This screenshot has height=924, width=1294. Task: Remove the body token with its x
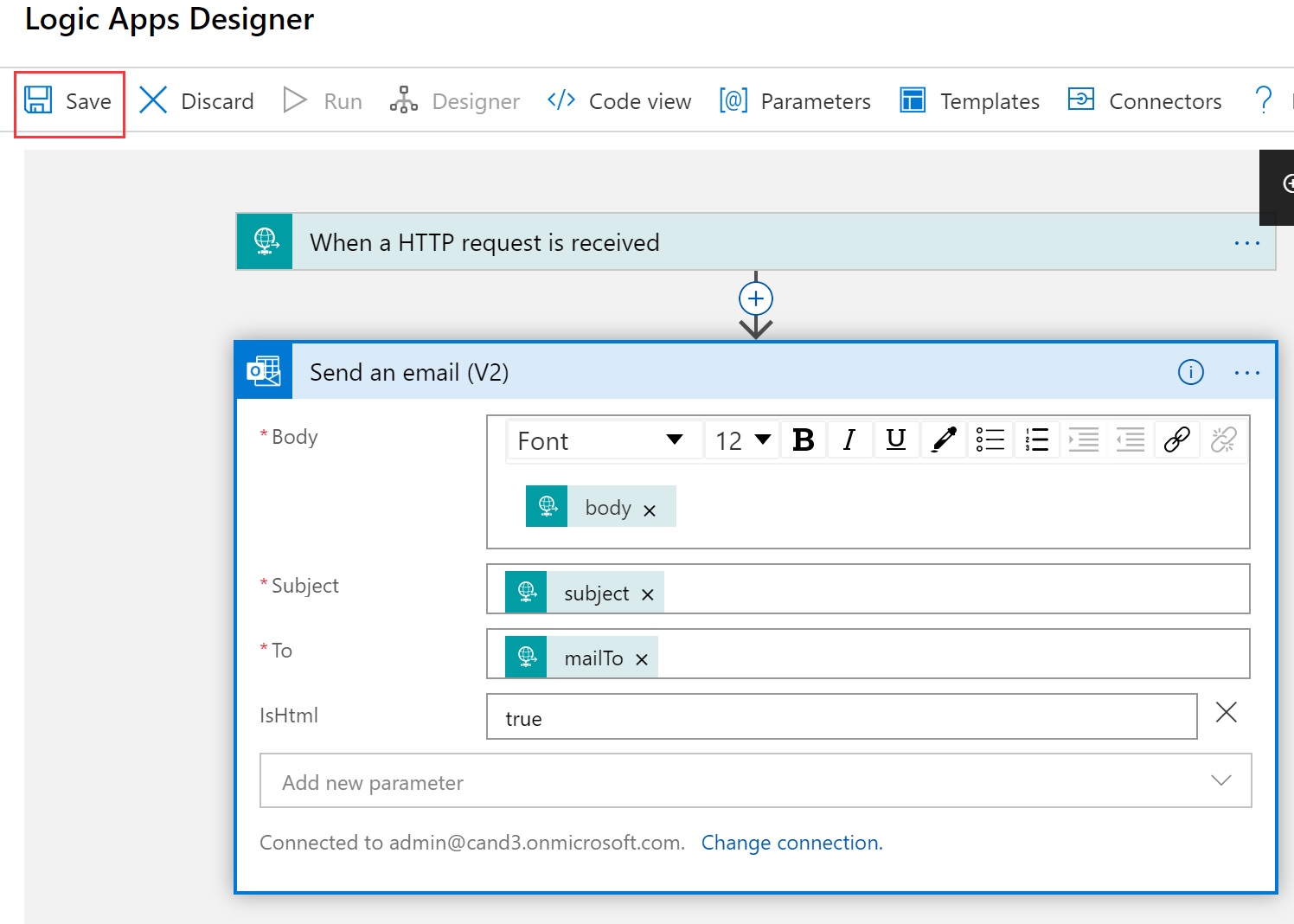[650, 510]
